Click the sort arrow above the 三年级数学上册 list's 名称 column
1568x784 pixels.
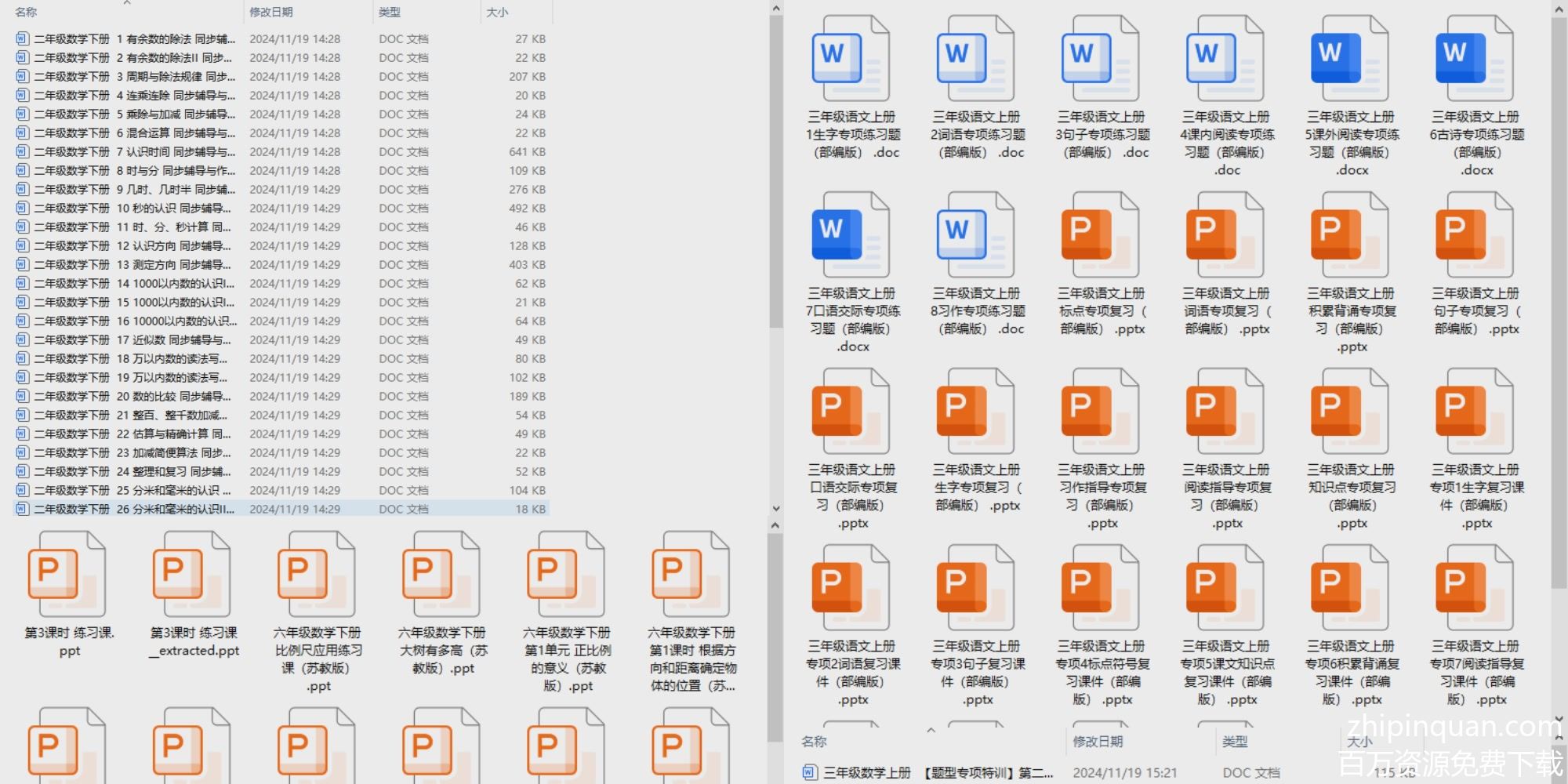[x=931, y=730]
